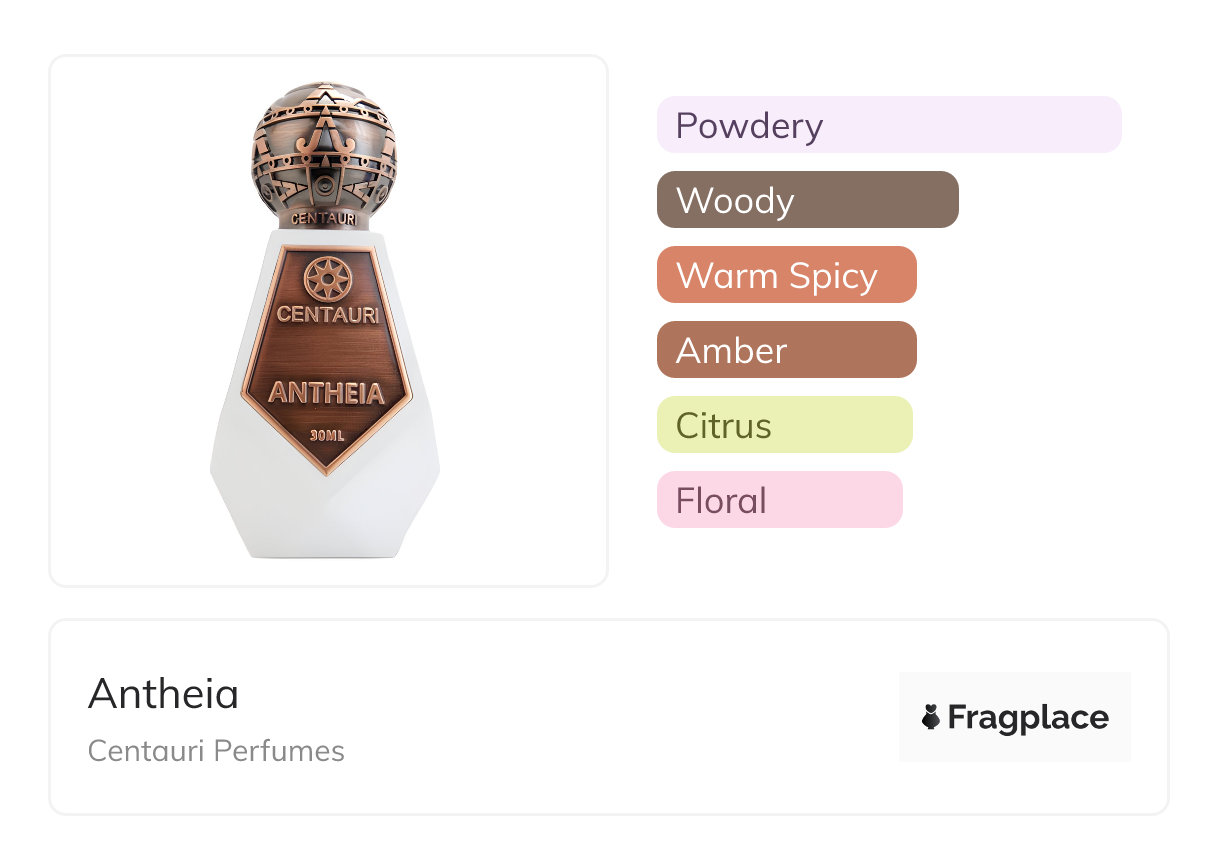Pick the Amber accord bar

(786, 350)
